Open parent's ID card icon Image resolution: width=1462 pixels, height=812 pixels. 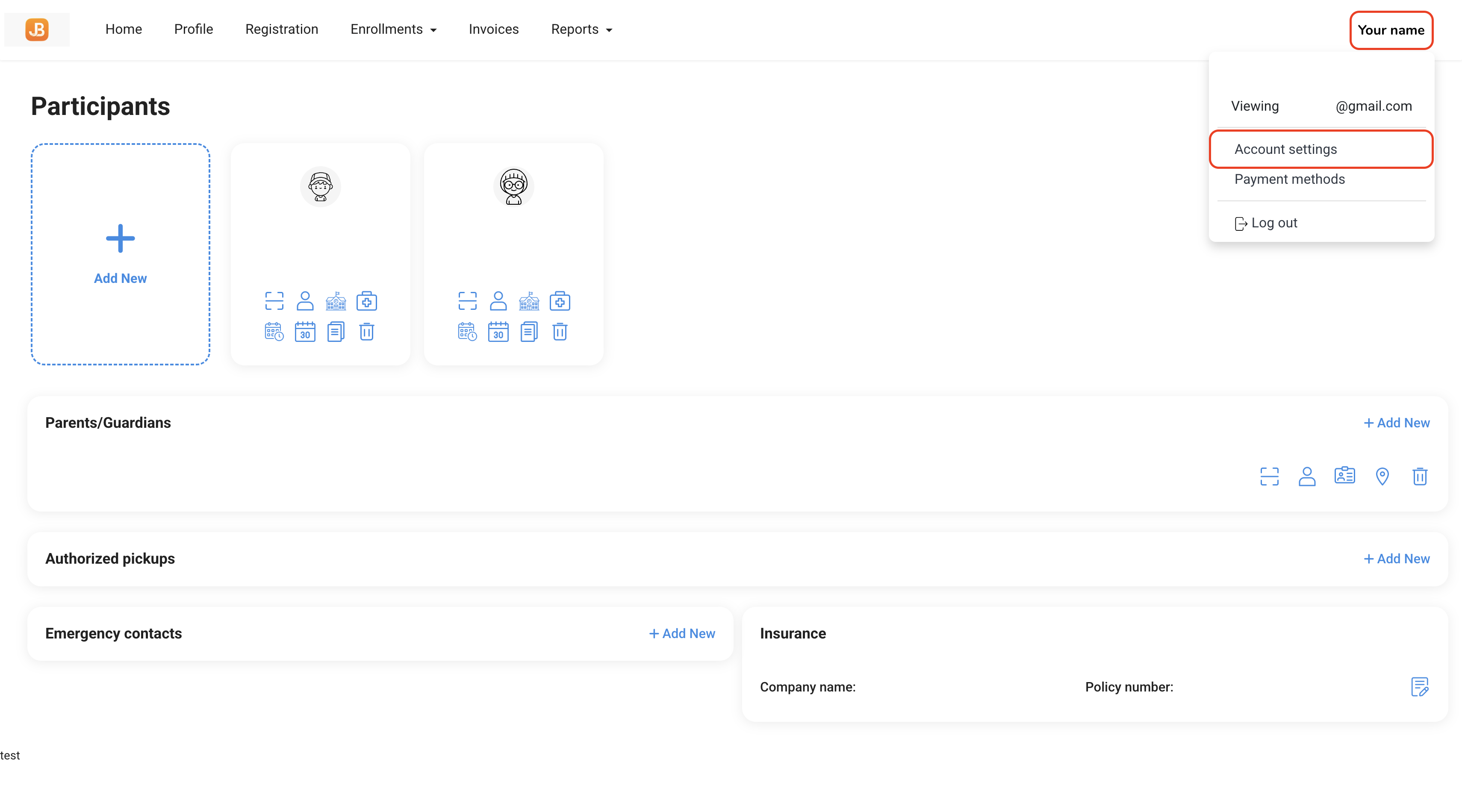click(x=1344, y=476)
